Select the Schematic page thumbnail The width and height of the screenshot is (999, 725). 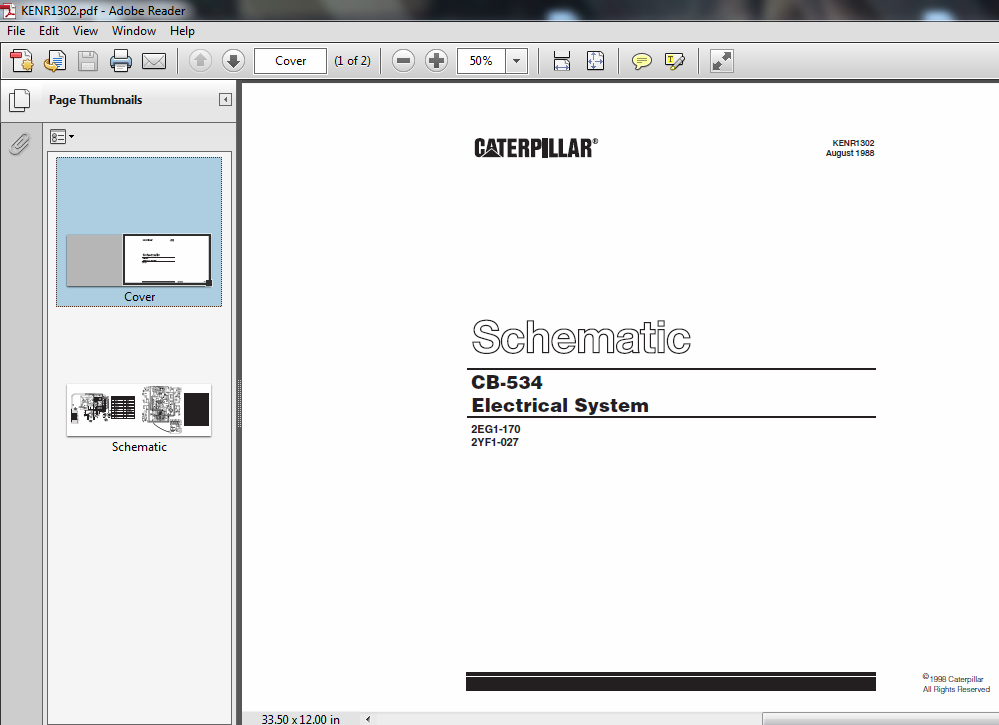point(139,410)
